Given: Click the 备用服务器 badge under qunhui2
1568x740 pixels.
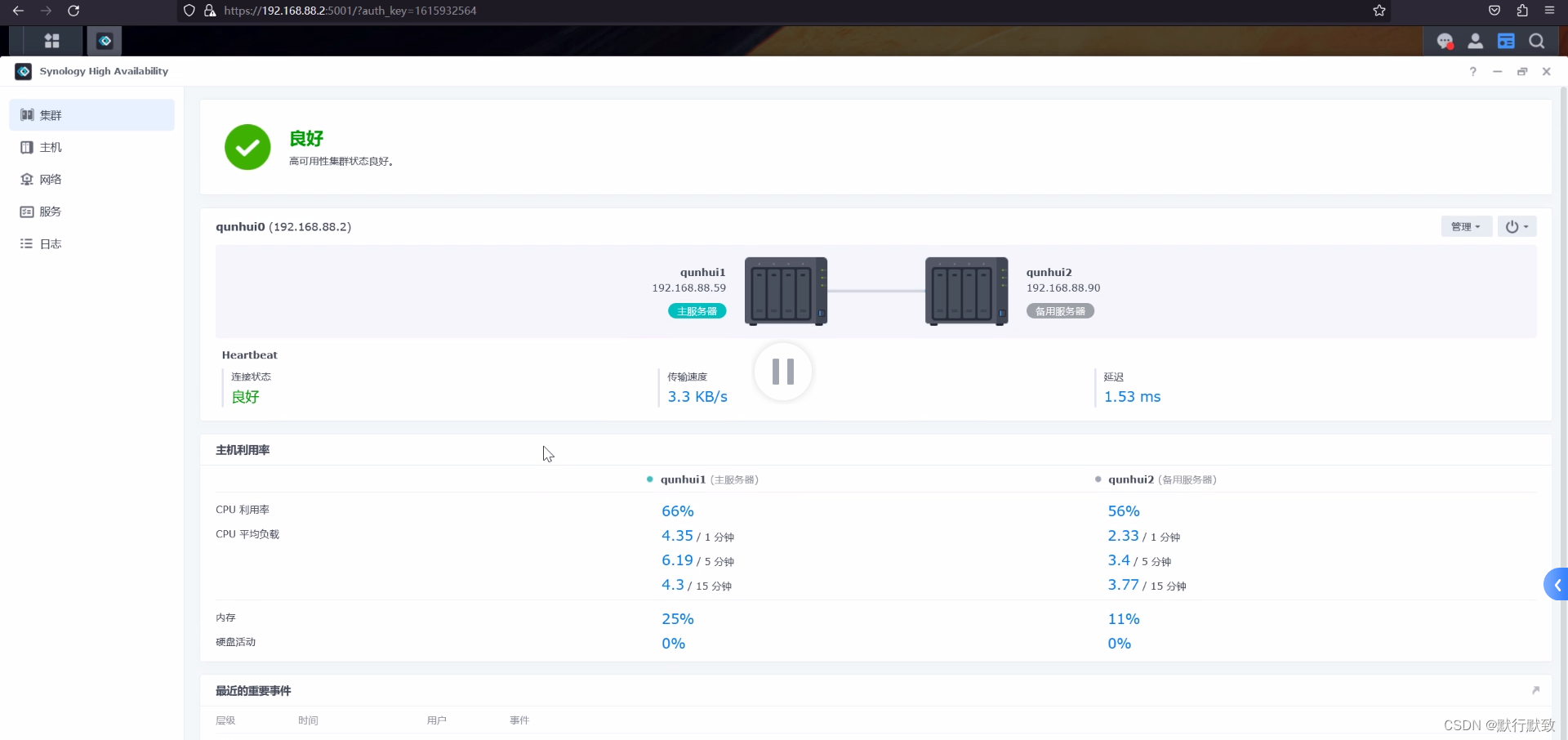Looking at the screenshot, I should 1060,311.
